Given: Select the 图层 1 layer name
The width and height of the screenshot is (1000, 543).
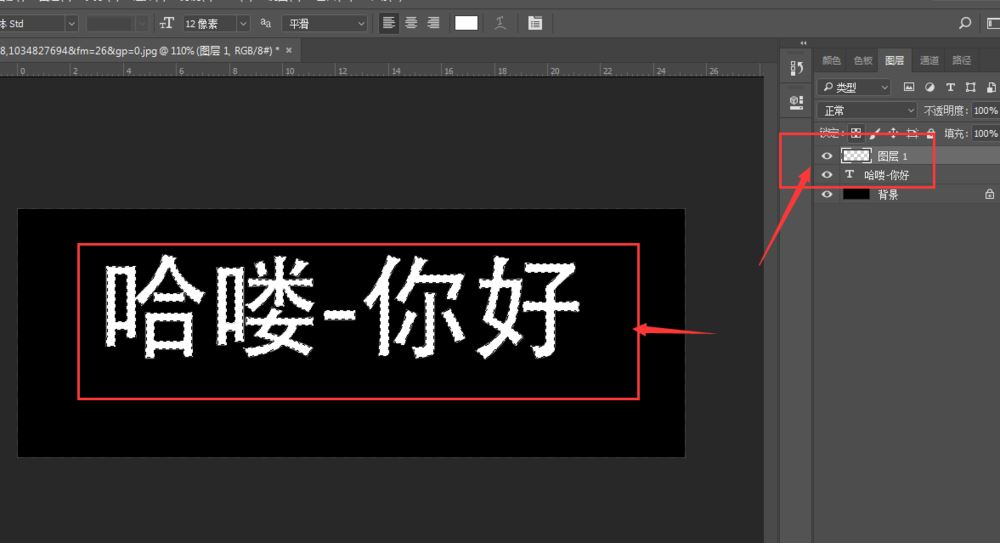Looking at the screenshot, I should click(892, 156).
